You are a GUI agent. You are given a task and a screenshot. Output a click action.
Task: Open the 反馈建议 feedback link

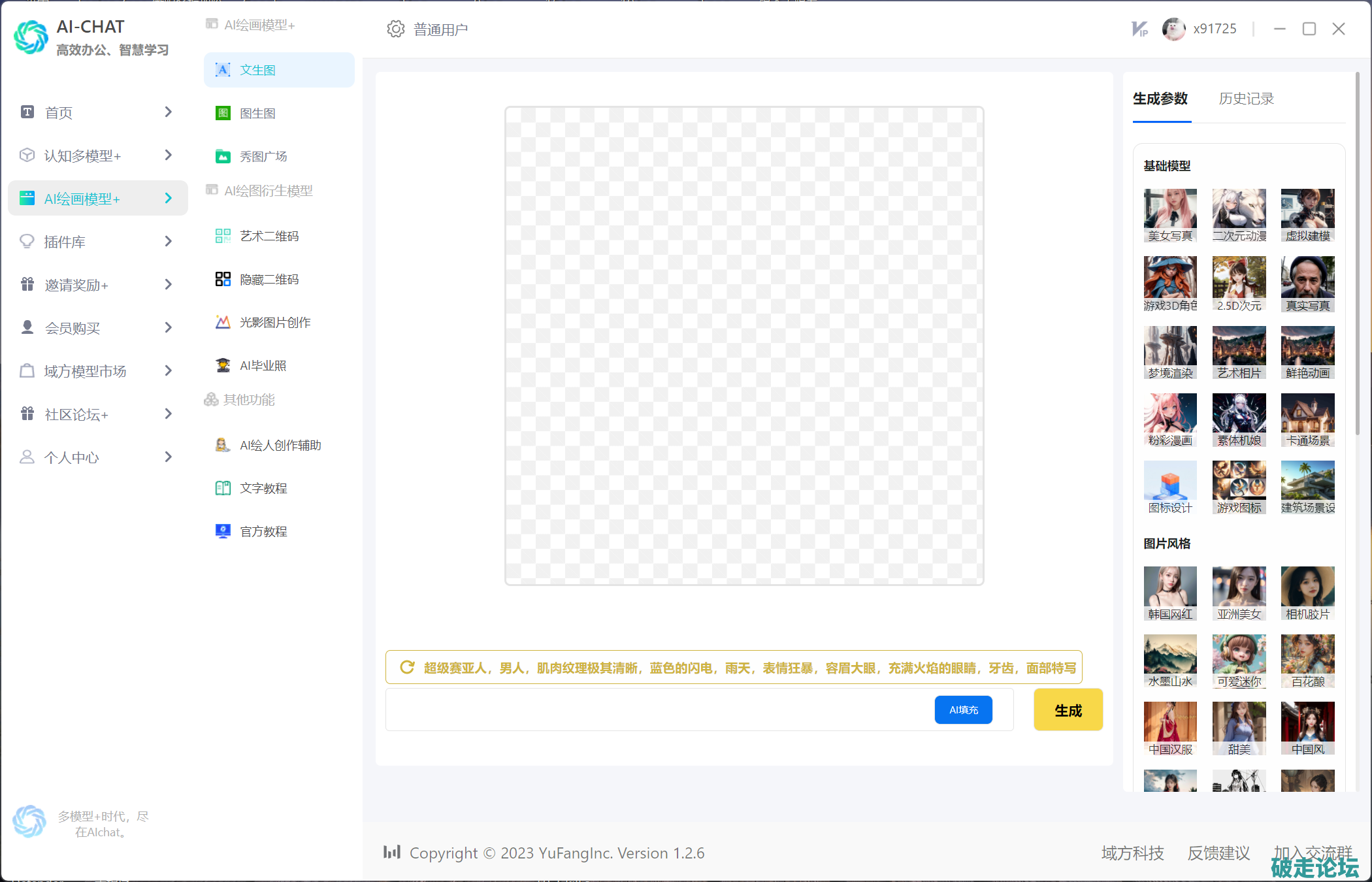click(1218, 853)
